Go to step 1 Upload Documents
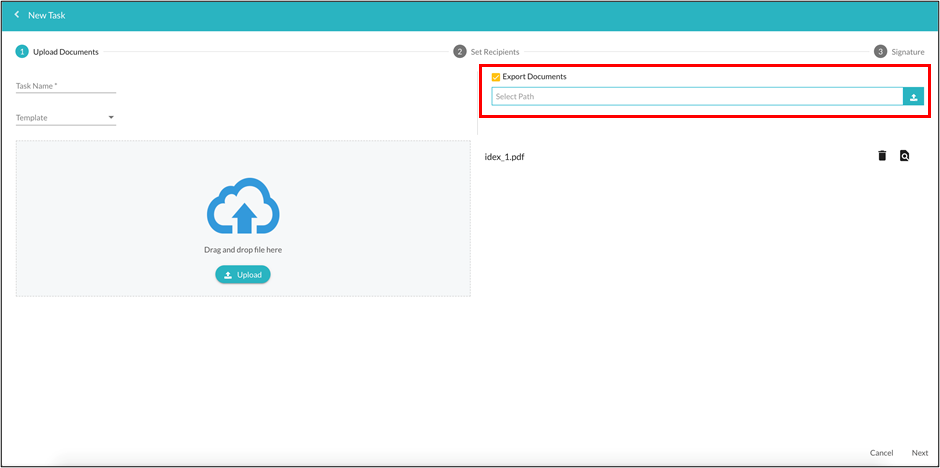The width and height of the screenshot is (940, 468). [58, 52]
